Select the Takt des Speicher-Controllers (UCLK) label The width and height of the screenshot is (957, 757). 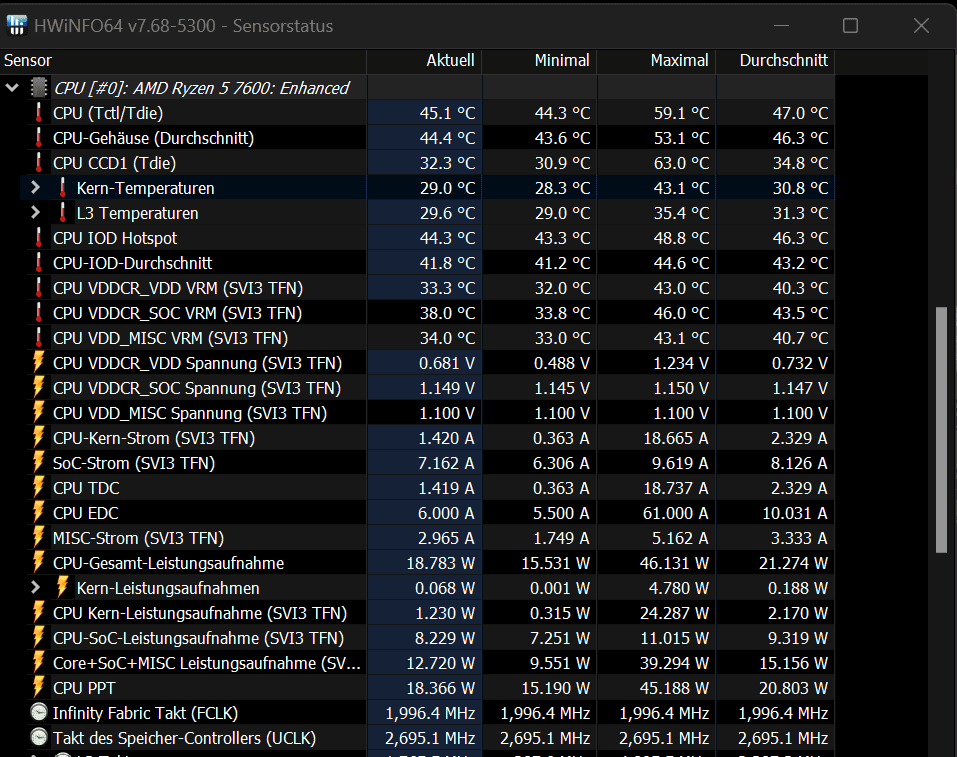tap(184, 738)
